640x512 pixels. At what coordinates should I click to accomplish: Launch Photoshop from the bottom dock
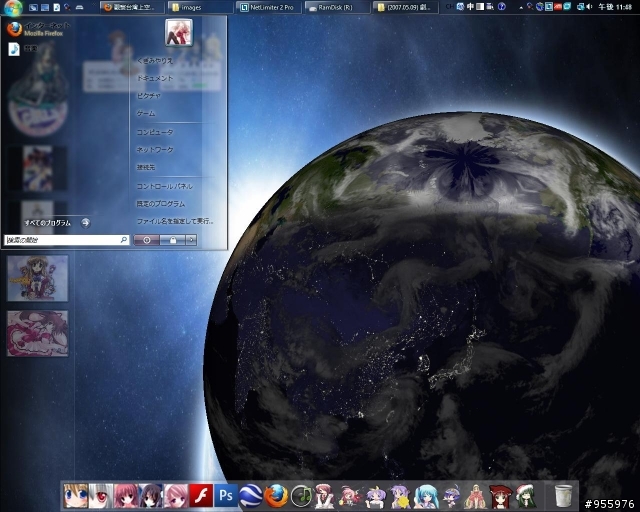click(227, 495)
